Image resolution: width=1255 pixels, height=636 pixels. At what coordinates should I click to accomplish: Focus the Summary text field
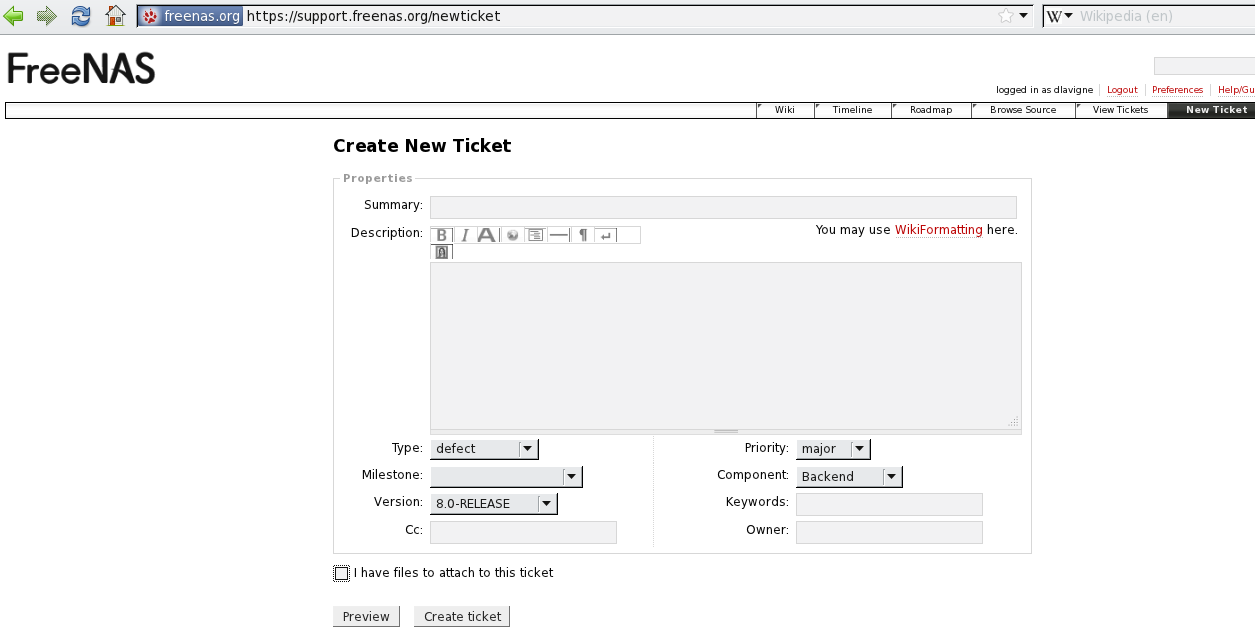723,207
